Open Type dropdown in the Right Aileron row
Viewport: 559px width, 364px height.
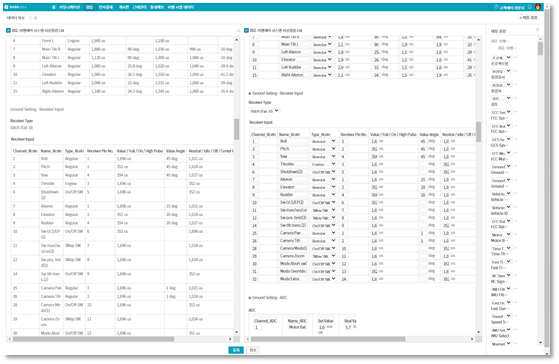point(322,75)
